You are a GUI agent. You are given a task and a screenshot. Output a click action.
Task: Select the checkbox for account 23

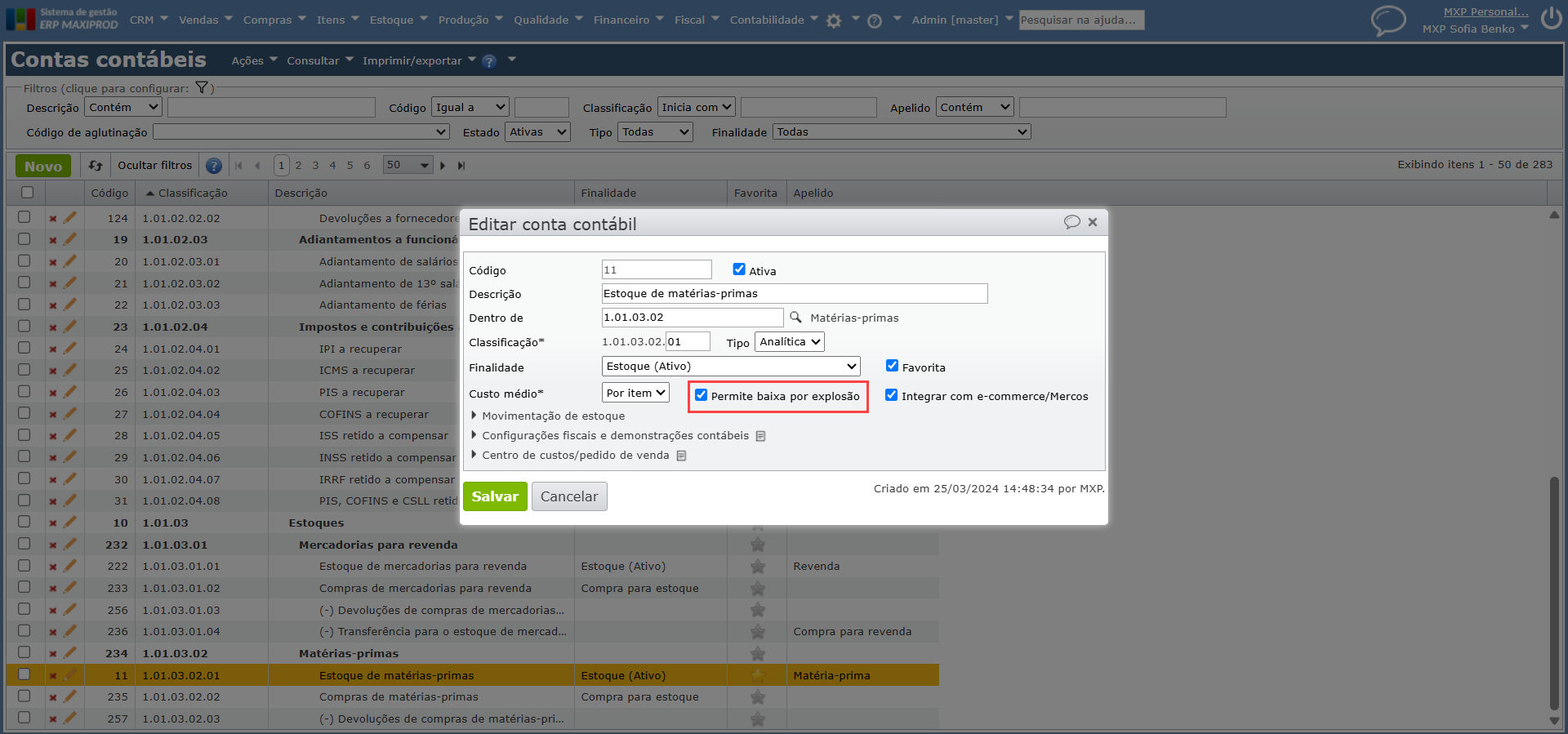click(x=24, y=326)
